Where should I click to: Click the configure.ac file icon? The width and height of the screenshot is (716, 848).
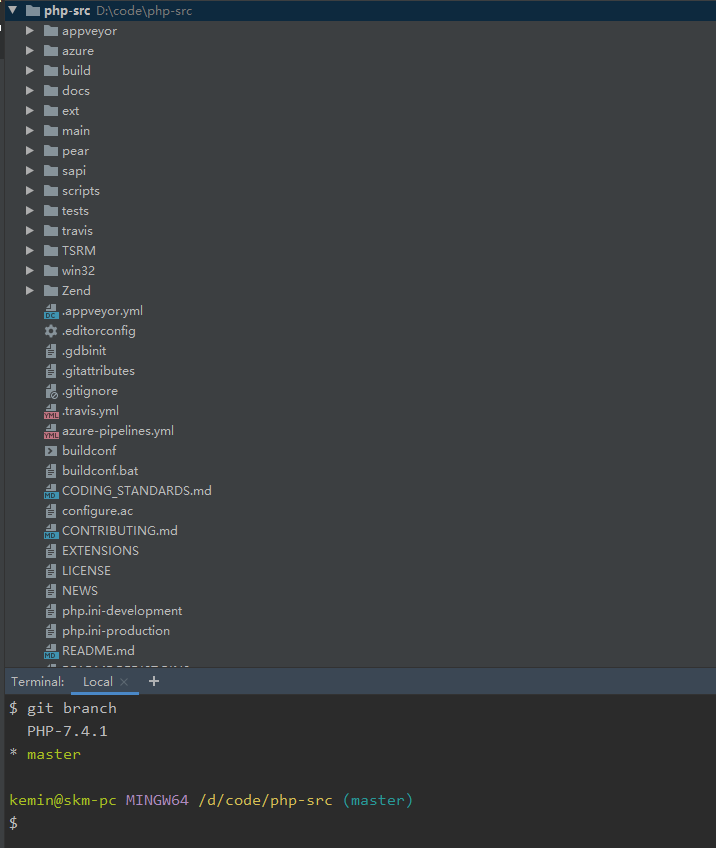[51, 511]
